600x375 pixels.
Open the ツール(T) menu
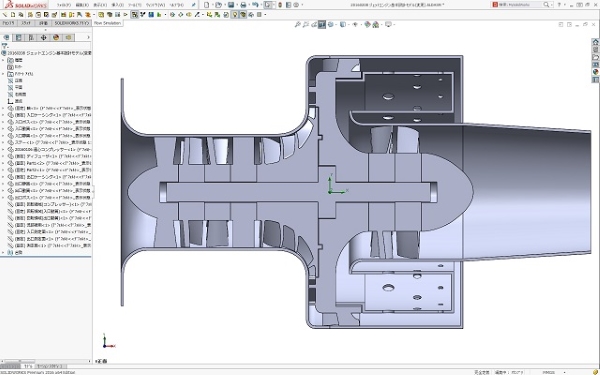point(135,5)
